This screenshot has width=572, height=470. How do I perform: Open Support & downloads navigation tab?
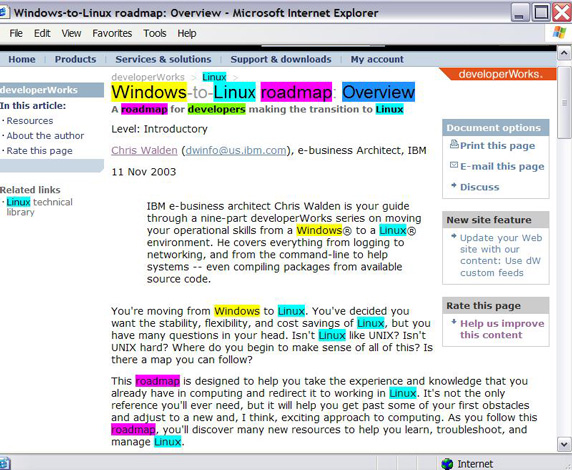pyautogui.click(x=281, y=59)
